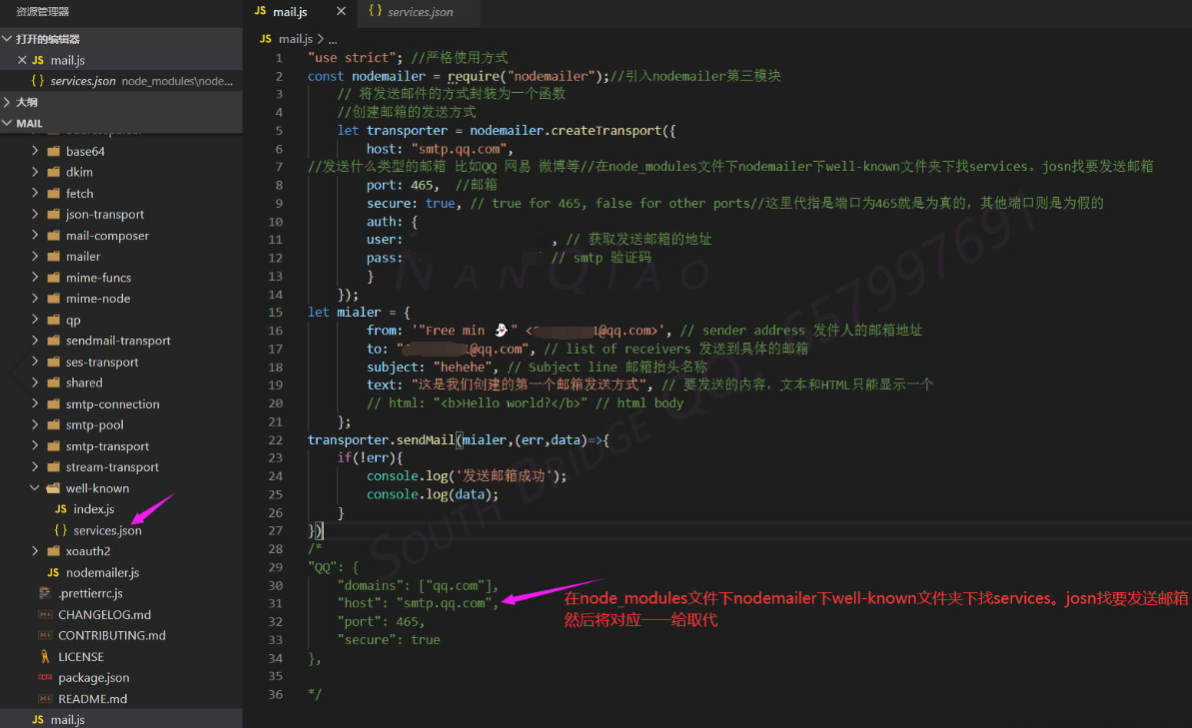Click the 'createTransport' text on line 5
The height and width of the screenshot is (728, 1192).
[606, 131]
